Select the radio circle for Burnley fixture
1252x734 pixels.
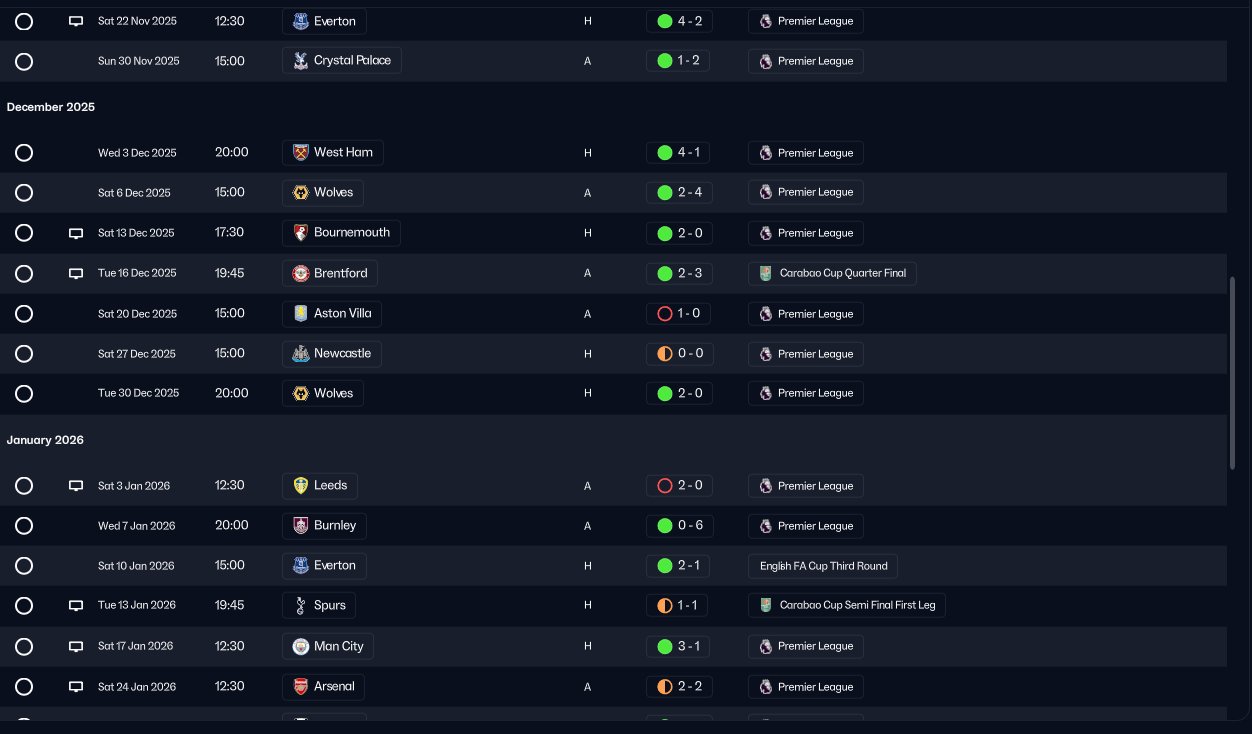pyautogui.click(x=24, y=526)
